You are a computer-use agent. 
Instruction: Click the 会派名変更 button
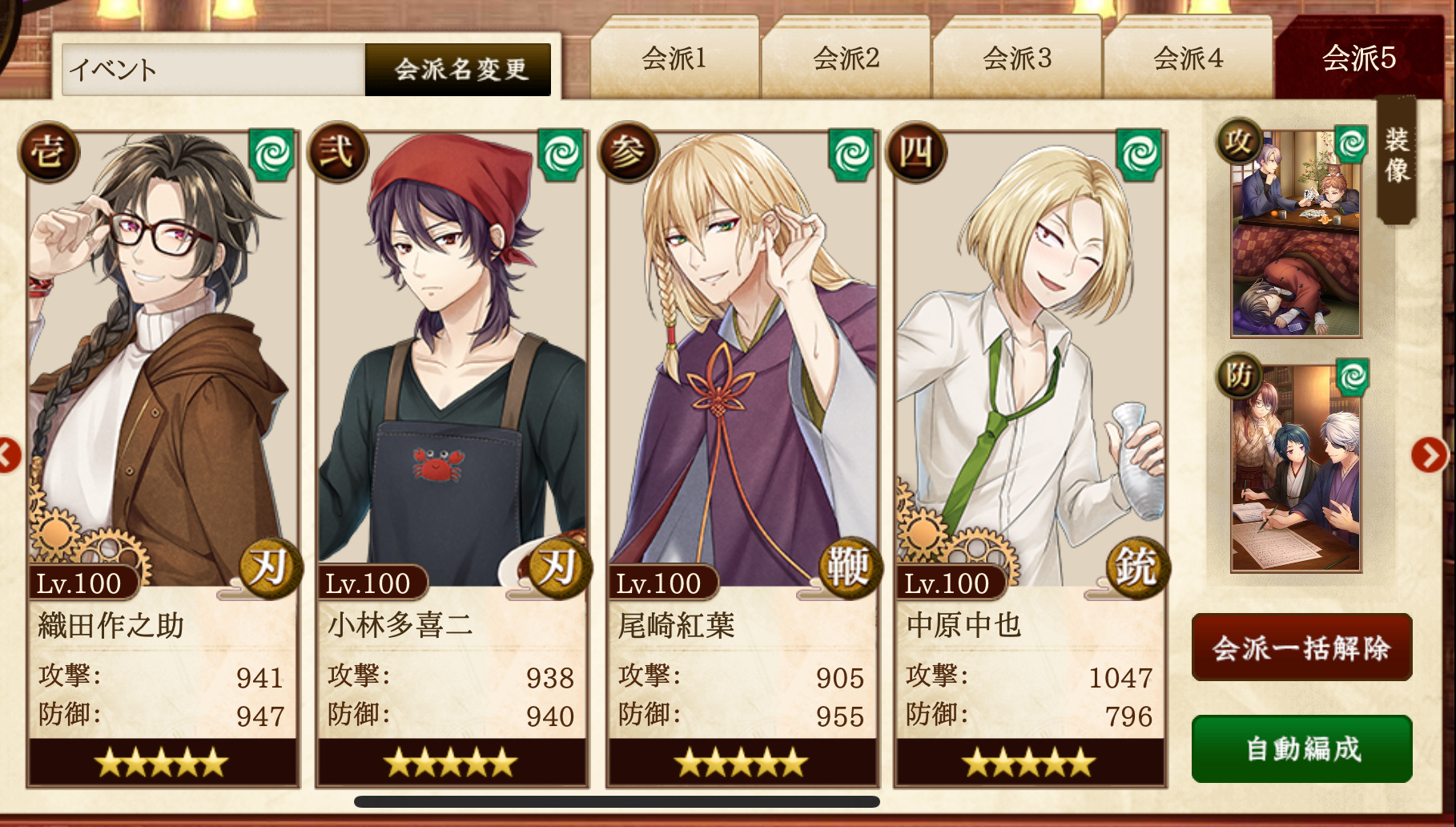point(459,70)
